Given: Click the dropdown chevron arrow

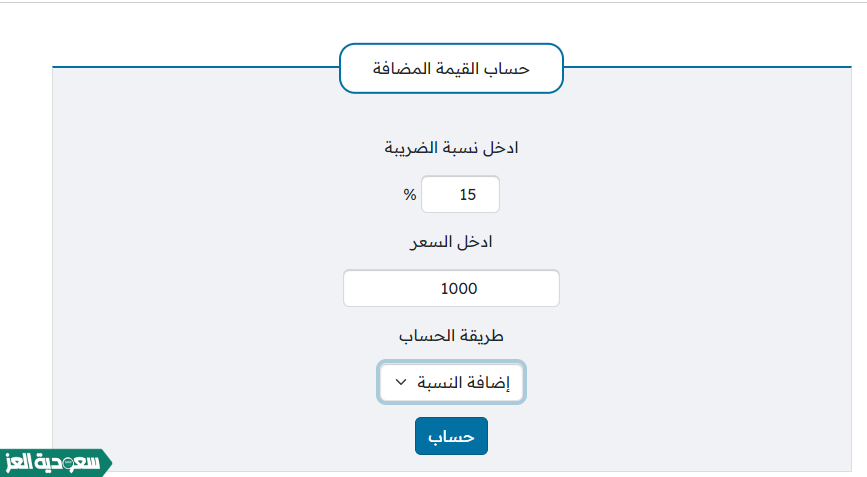Looking at the screenshot, I should (x=400, y=382).
